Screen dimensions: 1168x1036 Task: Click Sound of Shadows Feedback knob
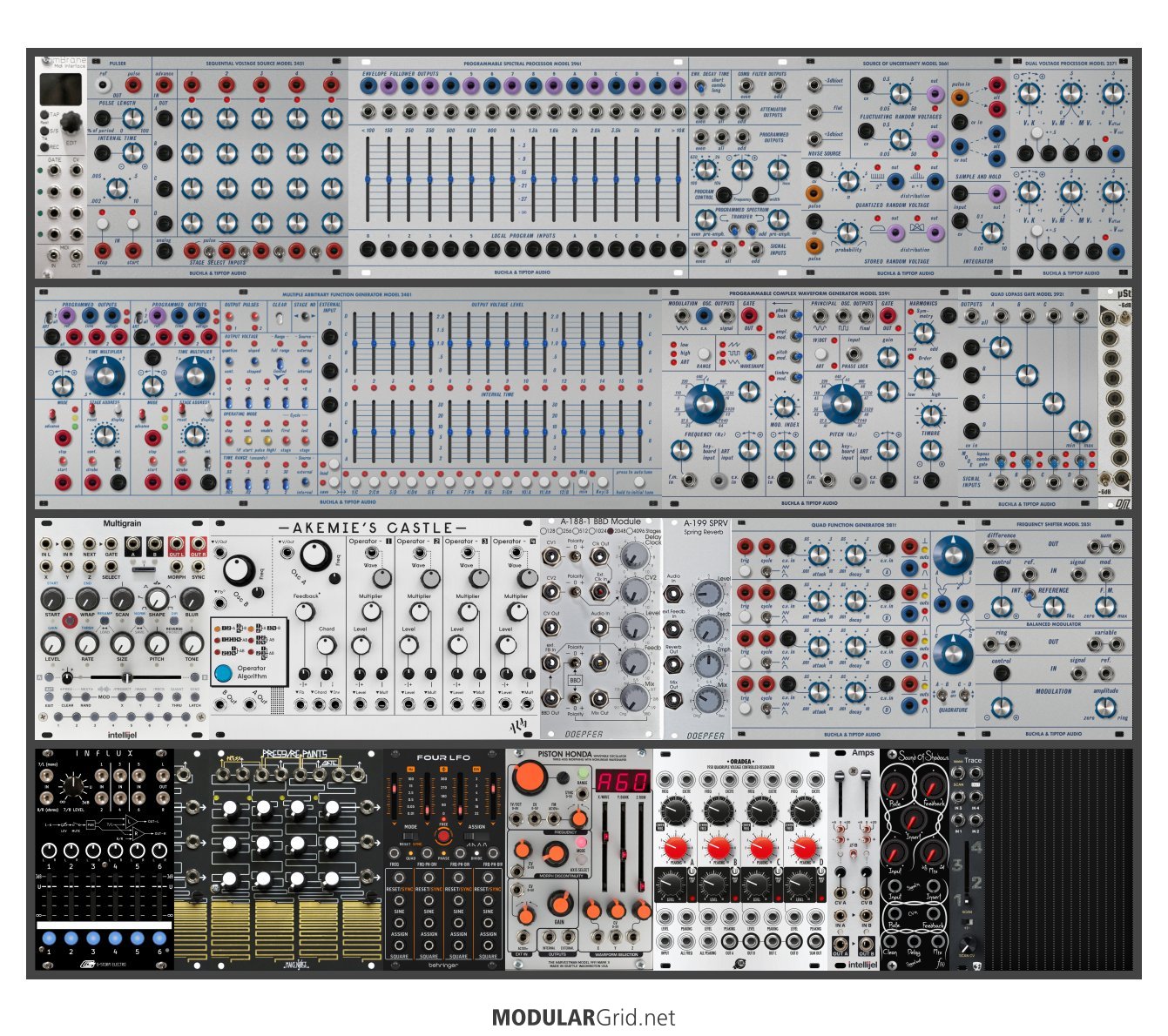tap(932, 786)
